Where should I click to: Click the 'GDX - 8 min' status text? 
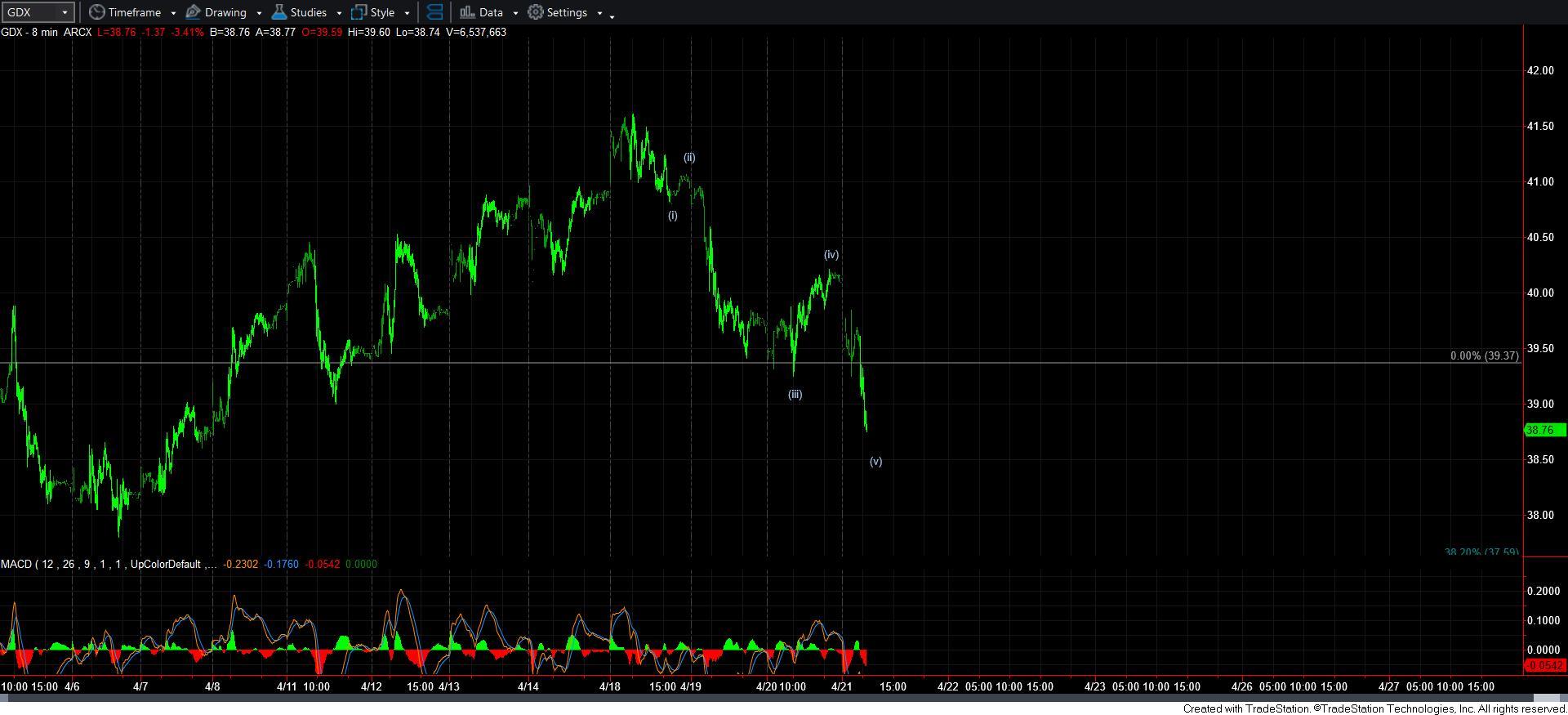(29, 32)
